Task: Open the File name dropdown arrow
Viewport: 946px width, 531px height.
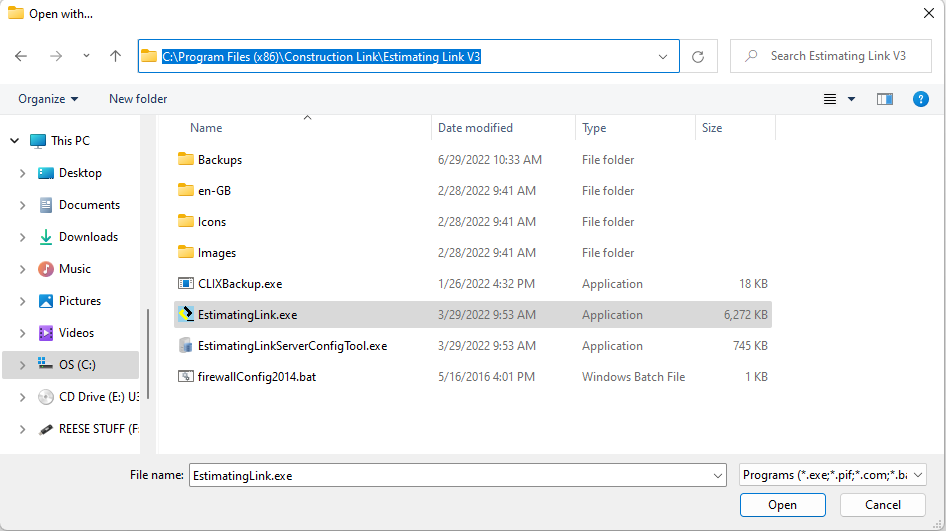Action: coord(718,475)
